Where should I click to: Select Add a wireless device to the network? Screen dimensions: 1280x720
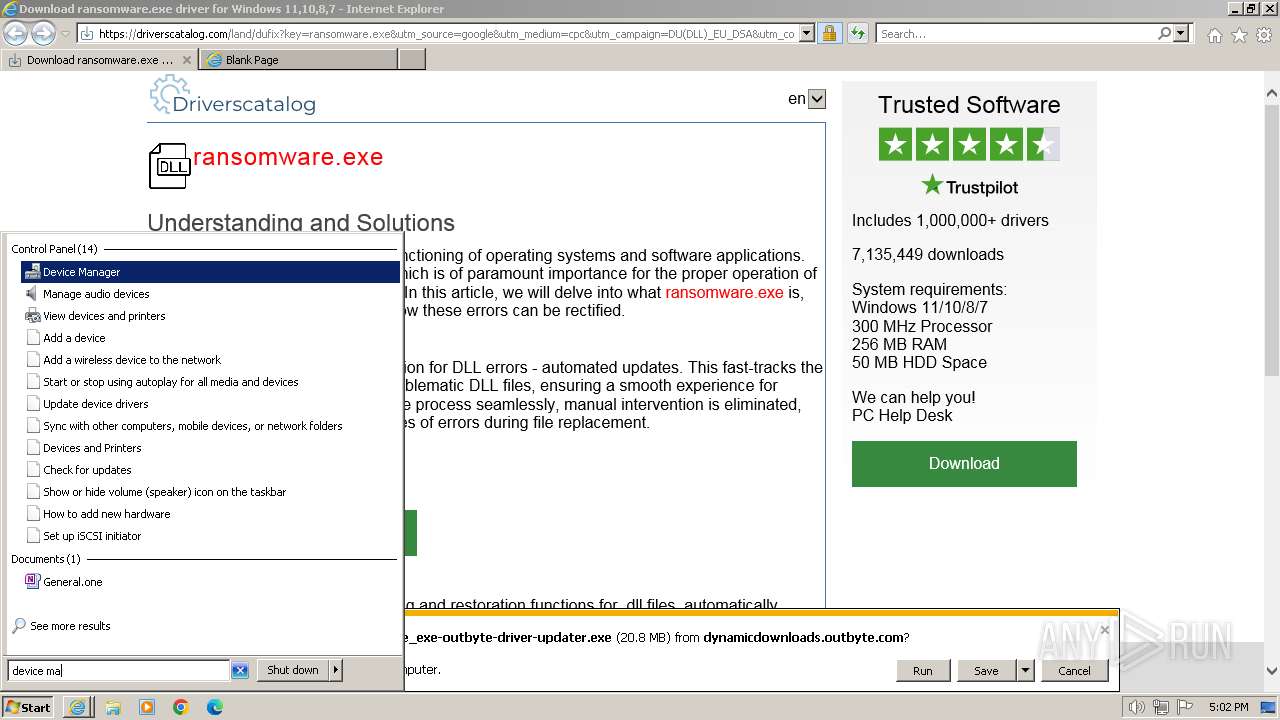(x=210, y=360)
